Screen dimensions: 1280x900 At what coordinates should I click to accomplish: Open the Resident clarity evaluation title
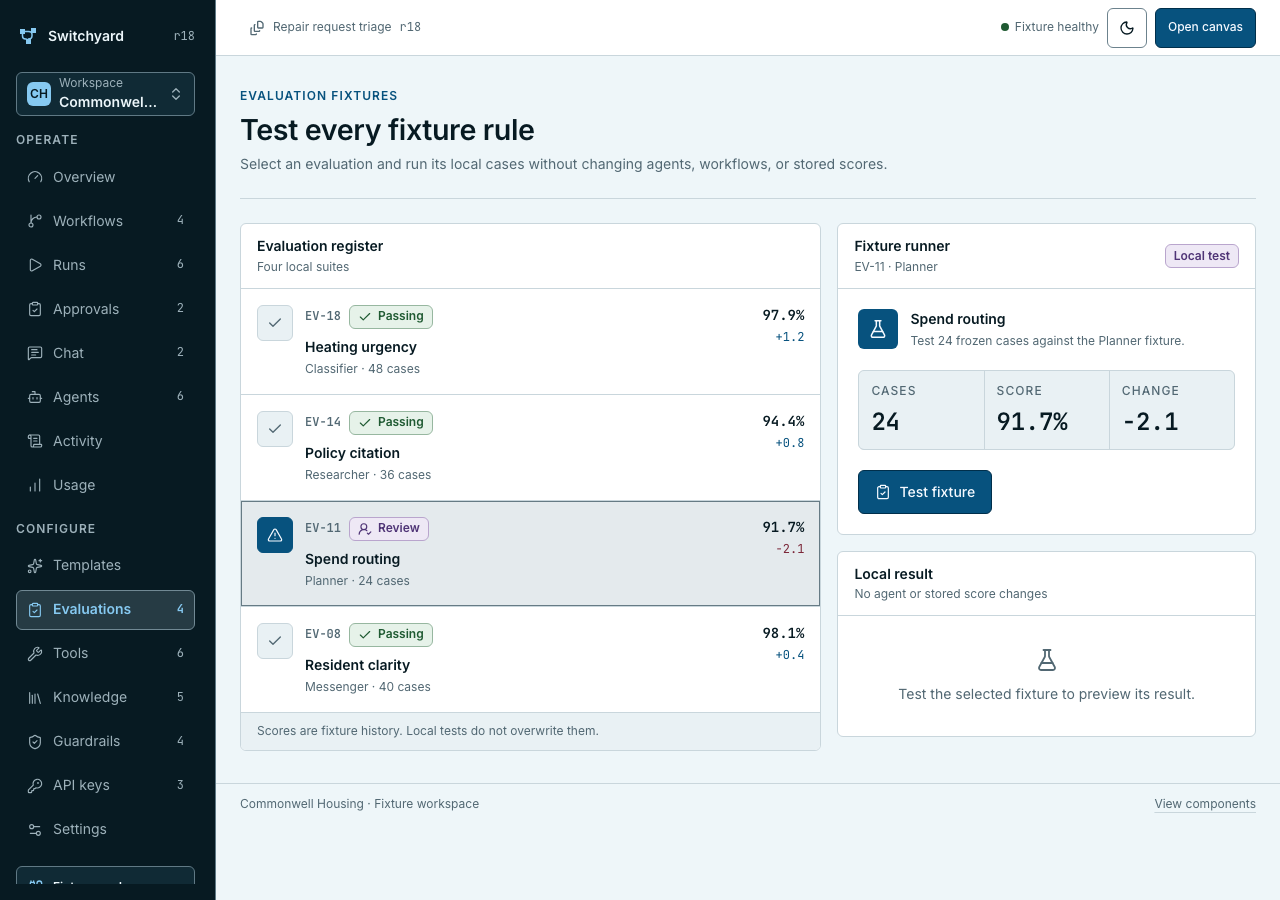coord(357,665)
